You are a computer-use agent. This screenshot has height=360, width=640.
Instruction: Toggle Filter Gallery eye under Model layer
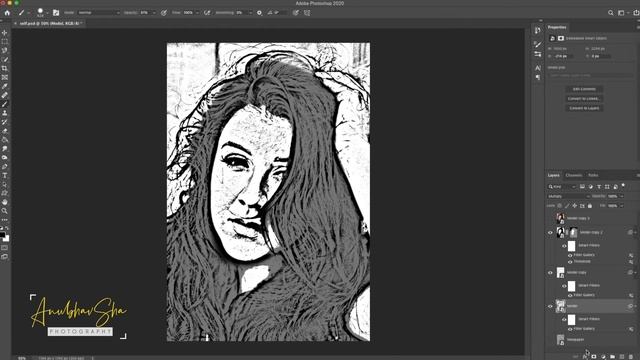click(570, 329)
